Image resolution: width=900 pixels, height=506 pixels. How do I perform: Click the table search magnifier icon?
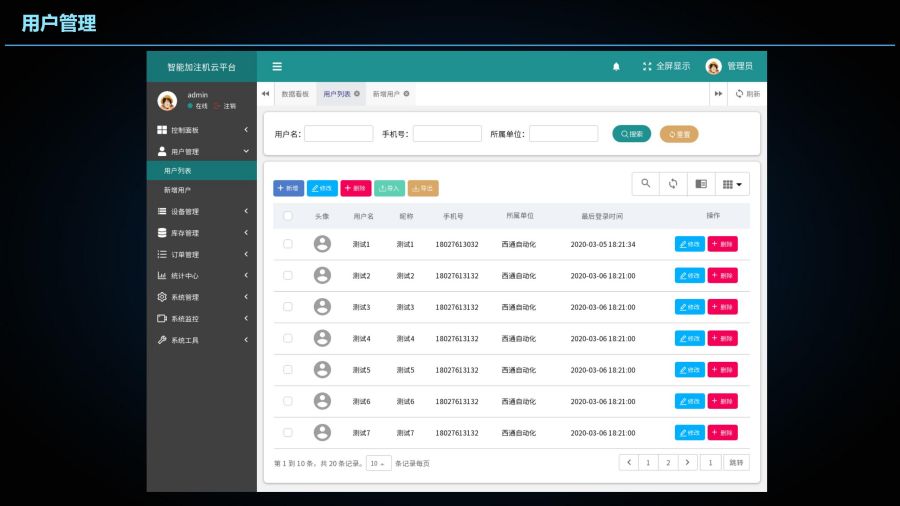point(646,184)
